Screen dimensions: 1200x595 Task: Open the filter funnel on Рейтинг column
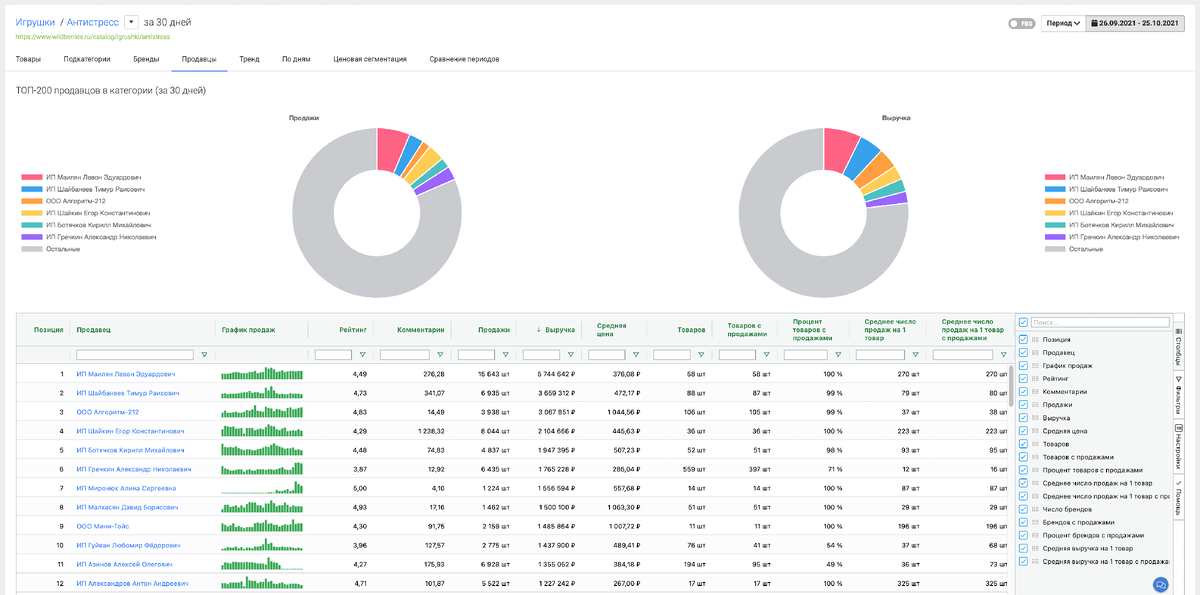362,353
